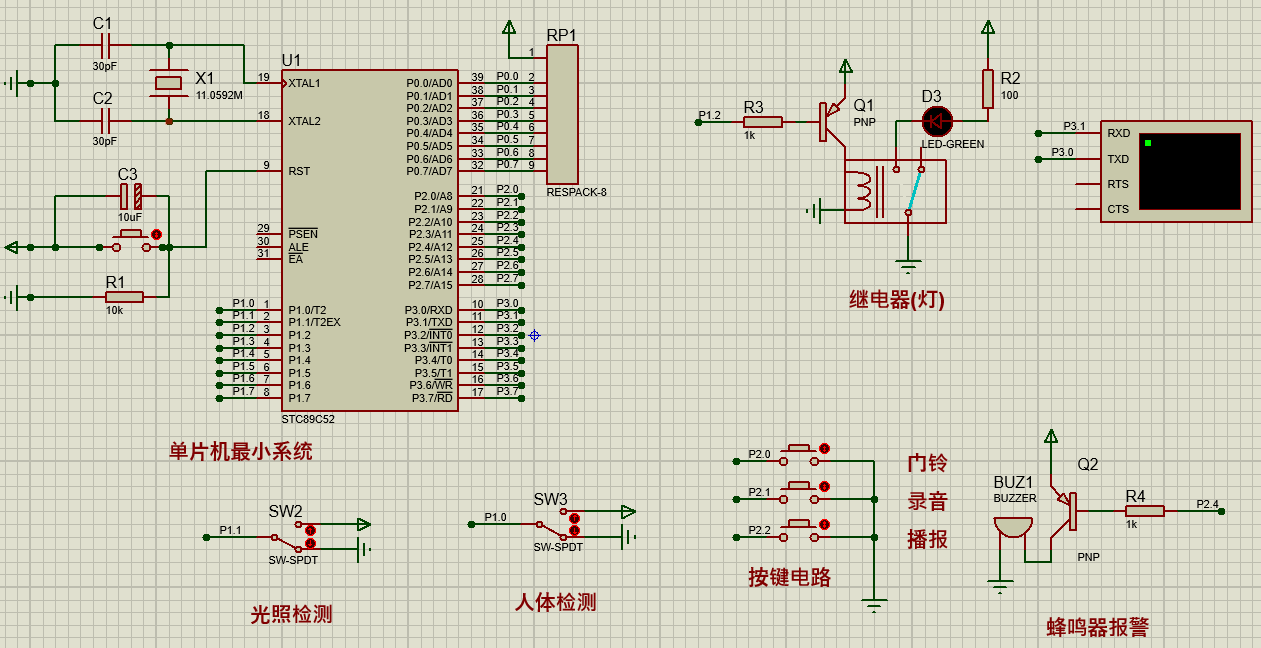The width and height of the screenshot is (1261, 648).
Task: Click the '录音' label
Action: point(927,502)
